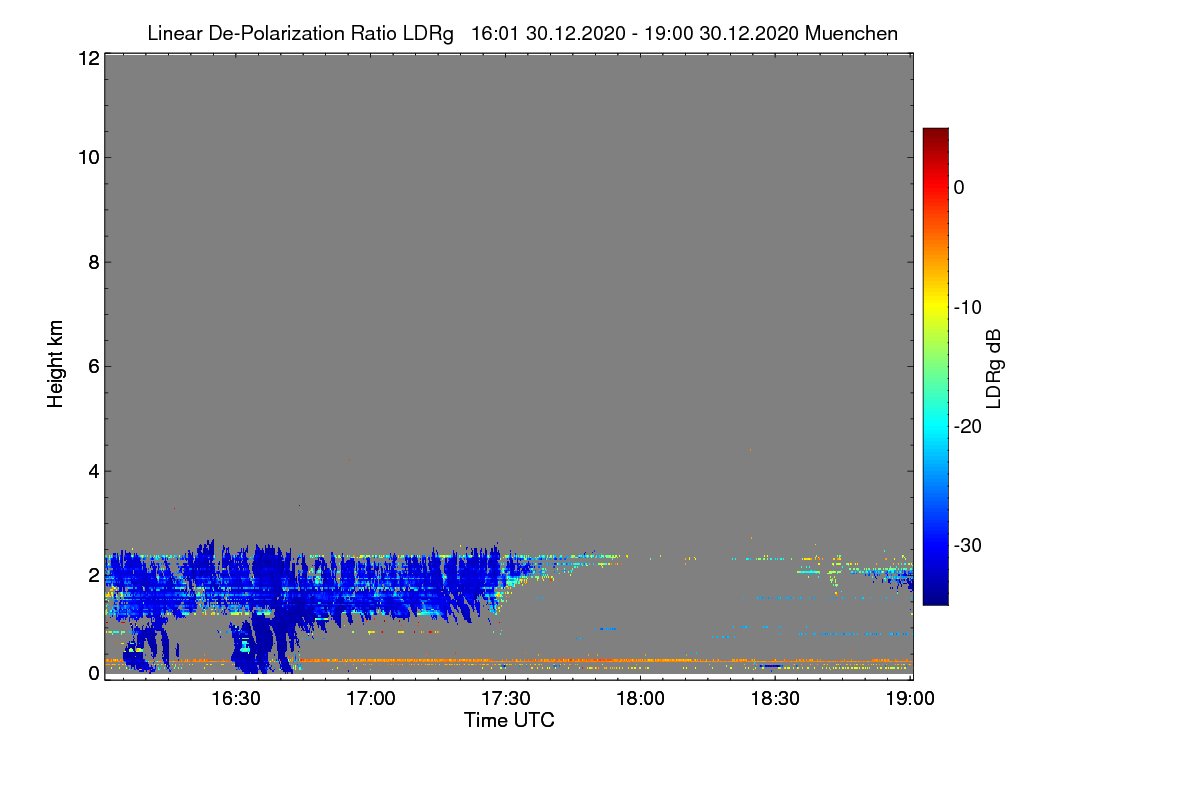This screenshot has height=800, width=1200.
Task: Click the height tick label '10'
Action: pyautogui.click(x=87, y=158)
